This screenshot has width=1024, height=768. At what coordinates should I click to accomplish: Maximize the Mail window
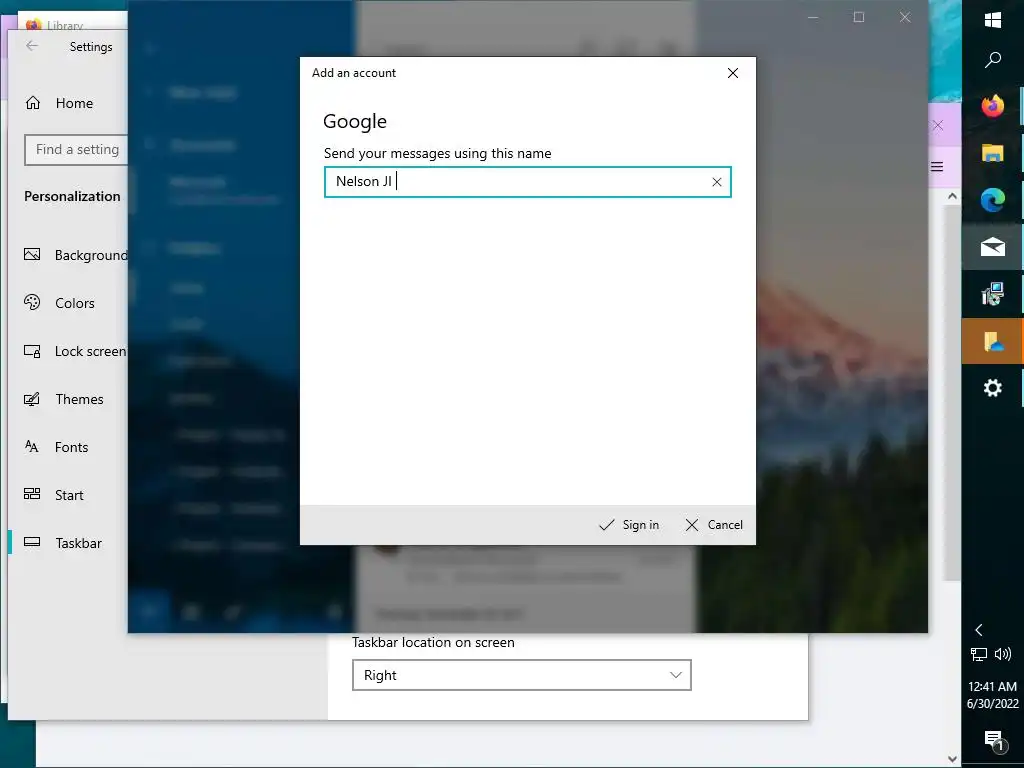tap(859, 18)
